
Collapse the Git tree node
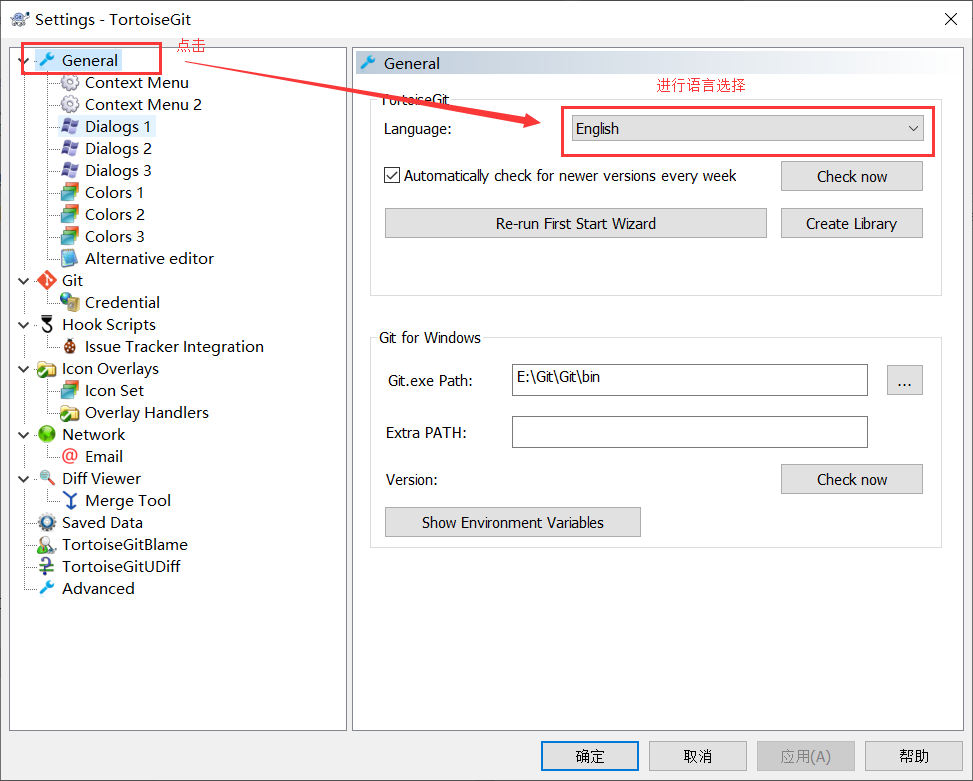pos(24,281)
